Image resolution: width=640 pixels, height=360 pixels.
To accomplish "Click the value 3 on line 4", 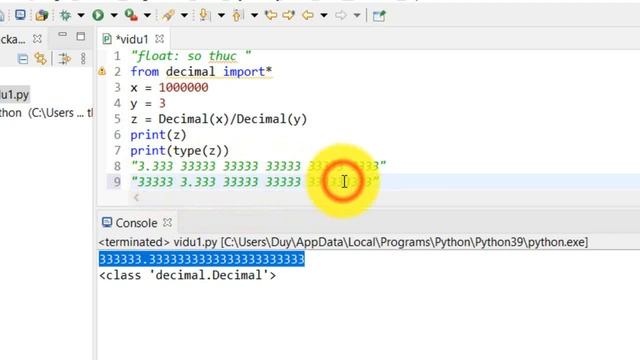I will click(x=162, y=103).
